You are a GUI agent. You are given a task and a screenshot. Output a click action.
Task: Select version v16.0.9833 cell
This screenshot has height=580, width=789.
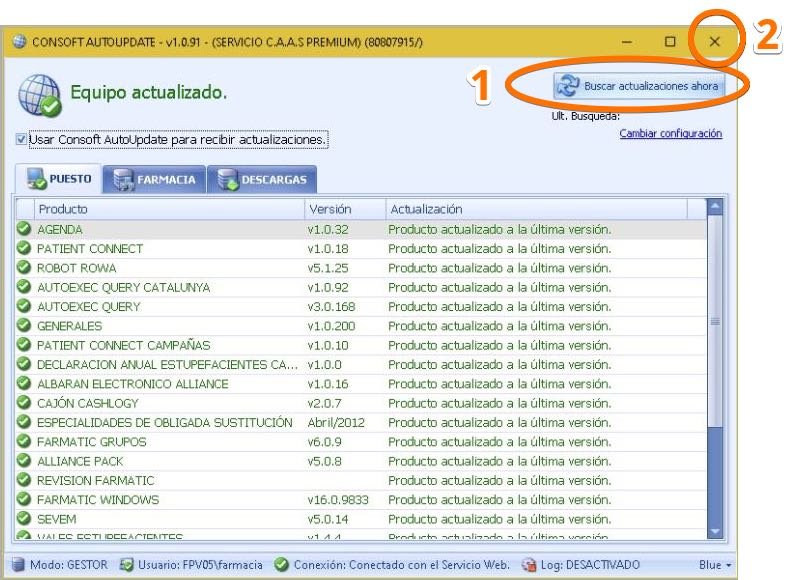point(338,500)
